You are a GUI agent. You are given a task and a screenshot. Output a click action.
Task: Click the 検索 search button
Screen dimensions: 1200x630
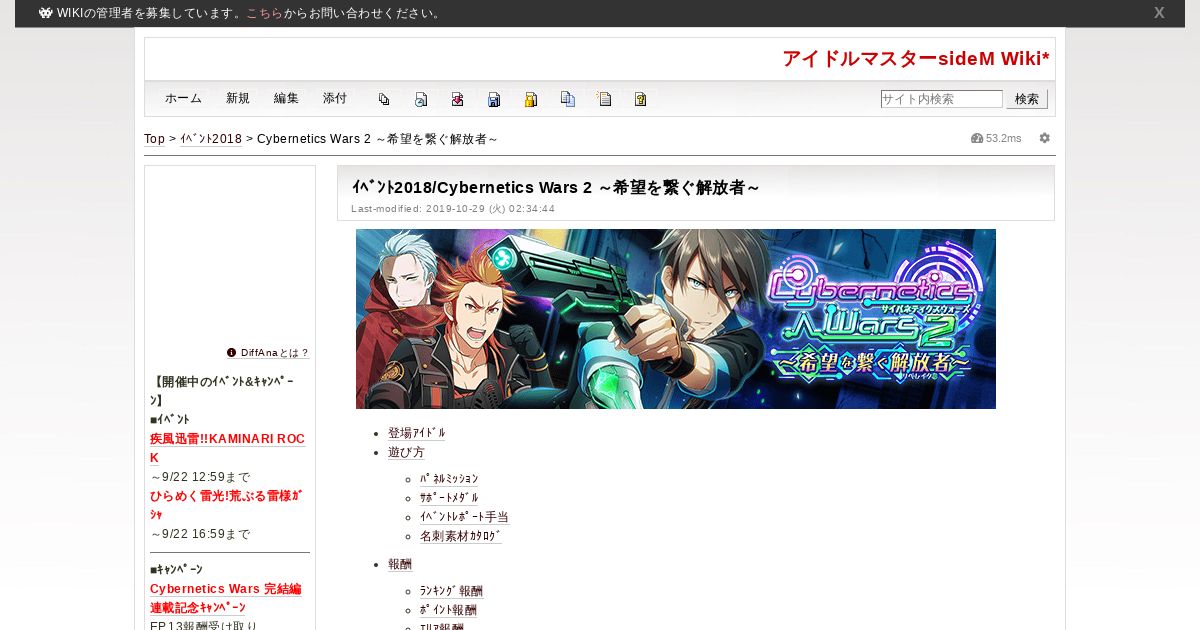1027,99
